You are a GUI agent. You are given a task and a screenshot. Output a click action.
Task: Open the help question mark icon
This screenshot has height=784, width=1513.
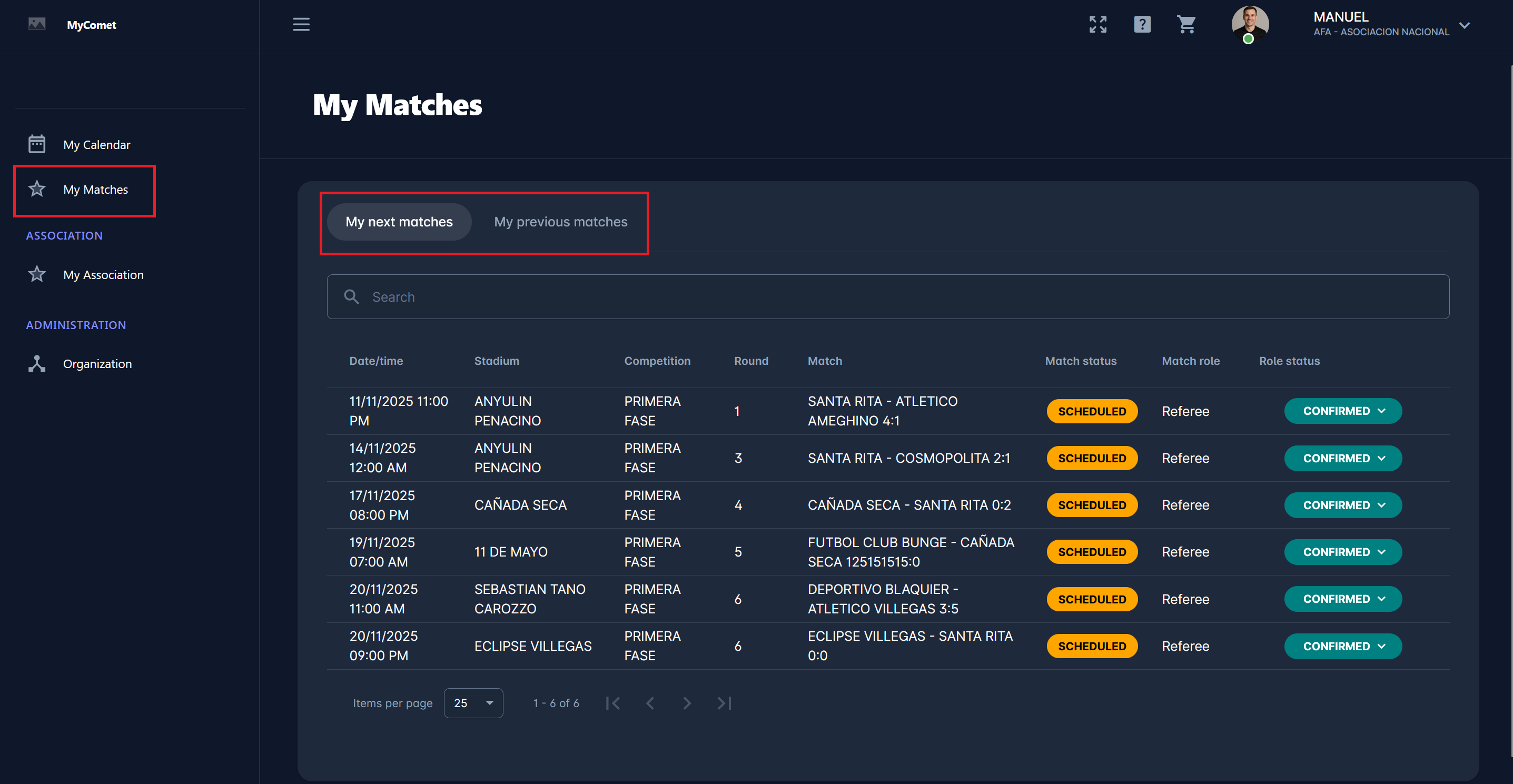pyautogui.click(x=1141, y=24)
